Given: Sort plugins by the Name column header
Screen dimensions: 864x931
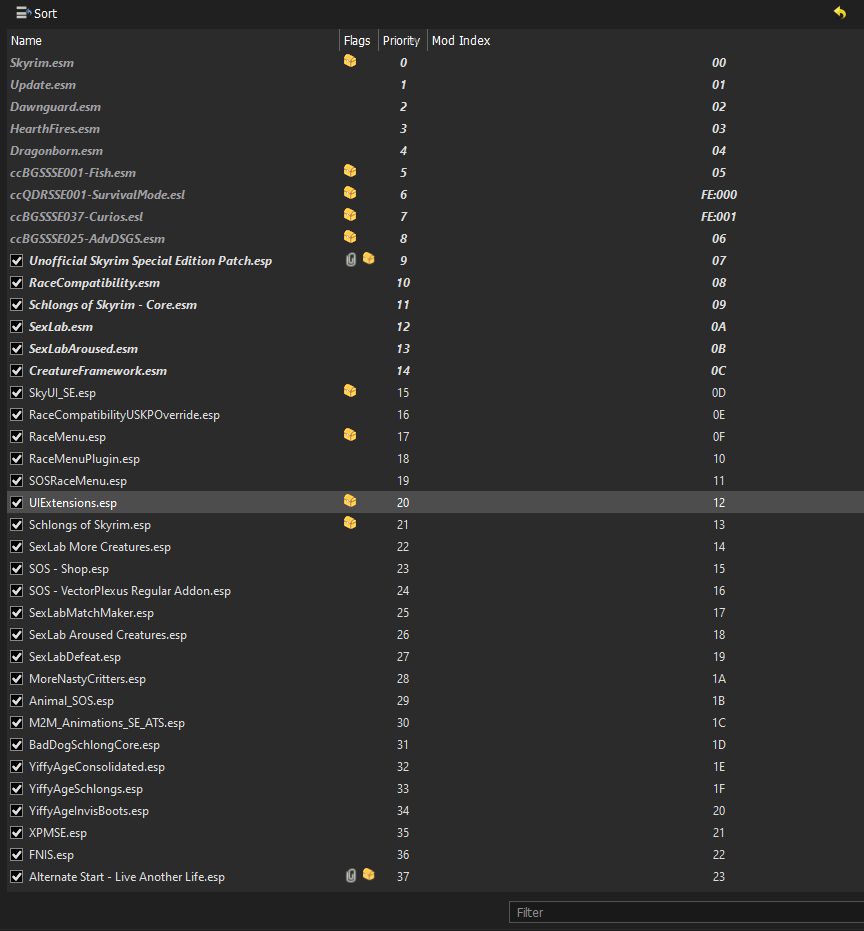Looking at the screenshot, I should pos(173,40).
